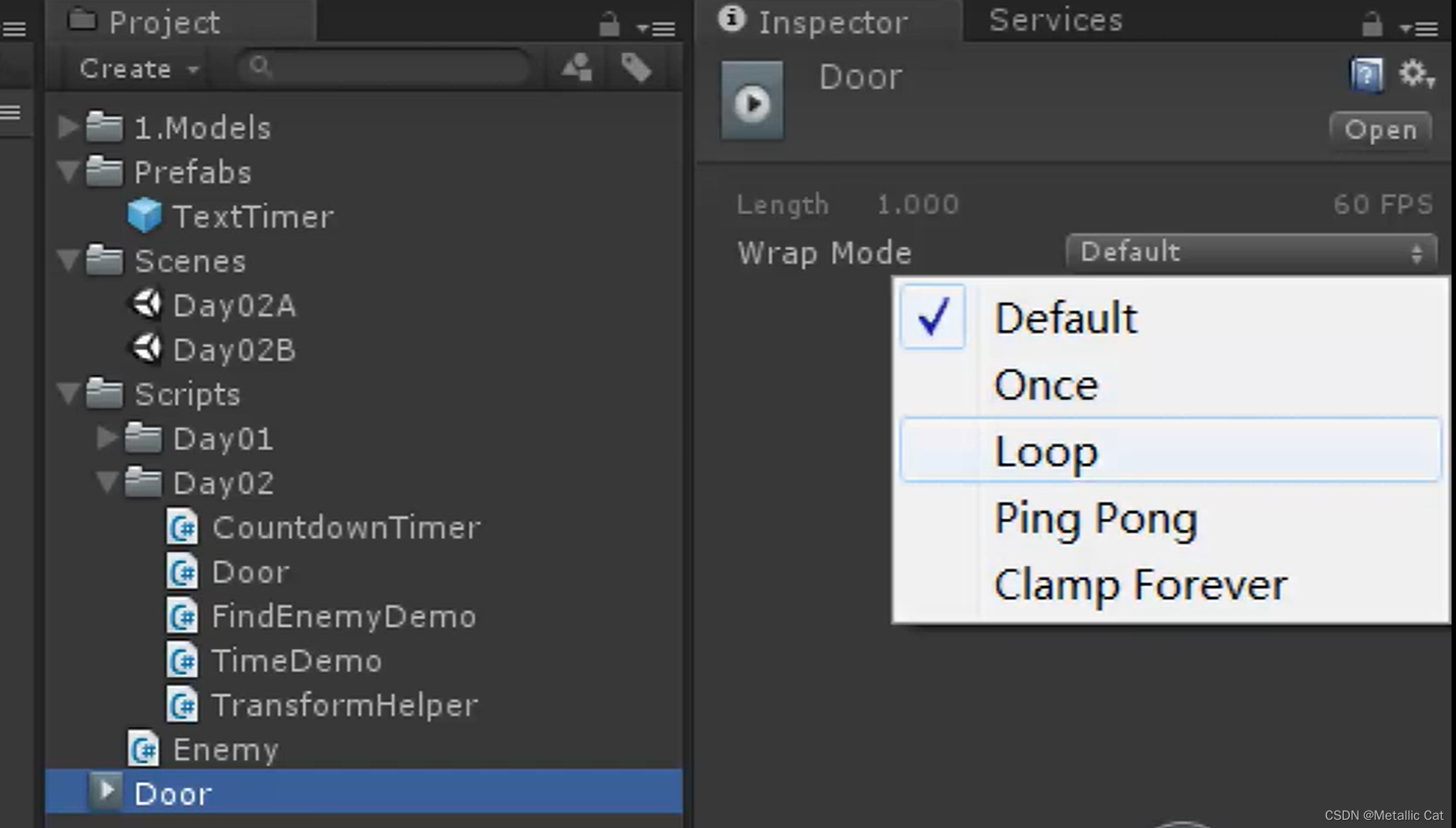1456x828 pixels.
Task: Click the Enemy C# script icon
Action: [x=144, y=749]
